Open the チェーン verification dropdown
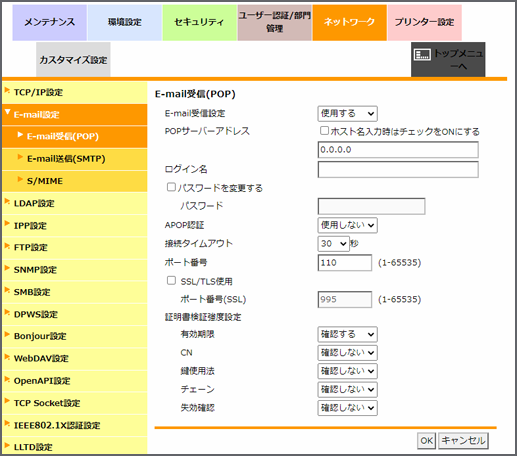 click(347, 389)
